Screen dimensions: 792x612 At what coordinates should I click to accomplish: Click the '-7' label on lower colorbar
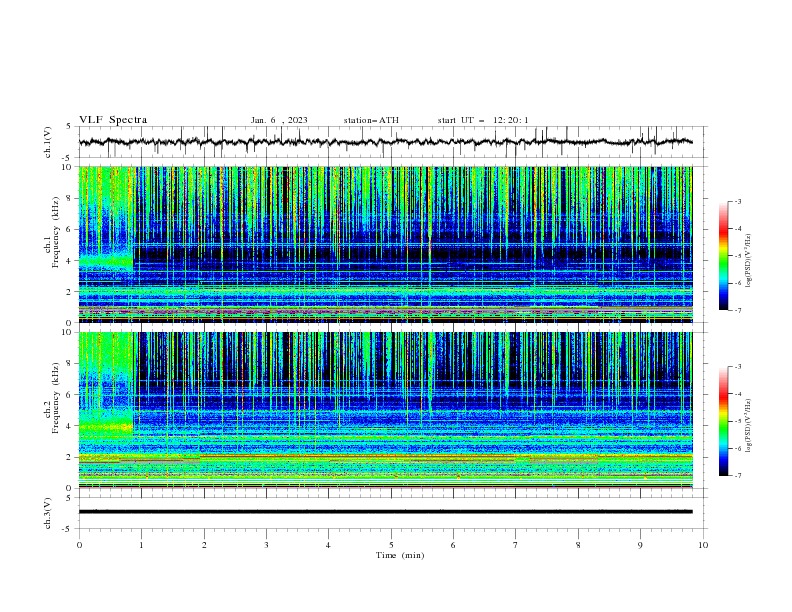click(x=737, y=476)
